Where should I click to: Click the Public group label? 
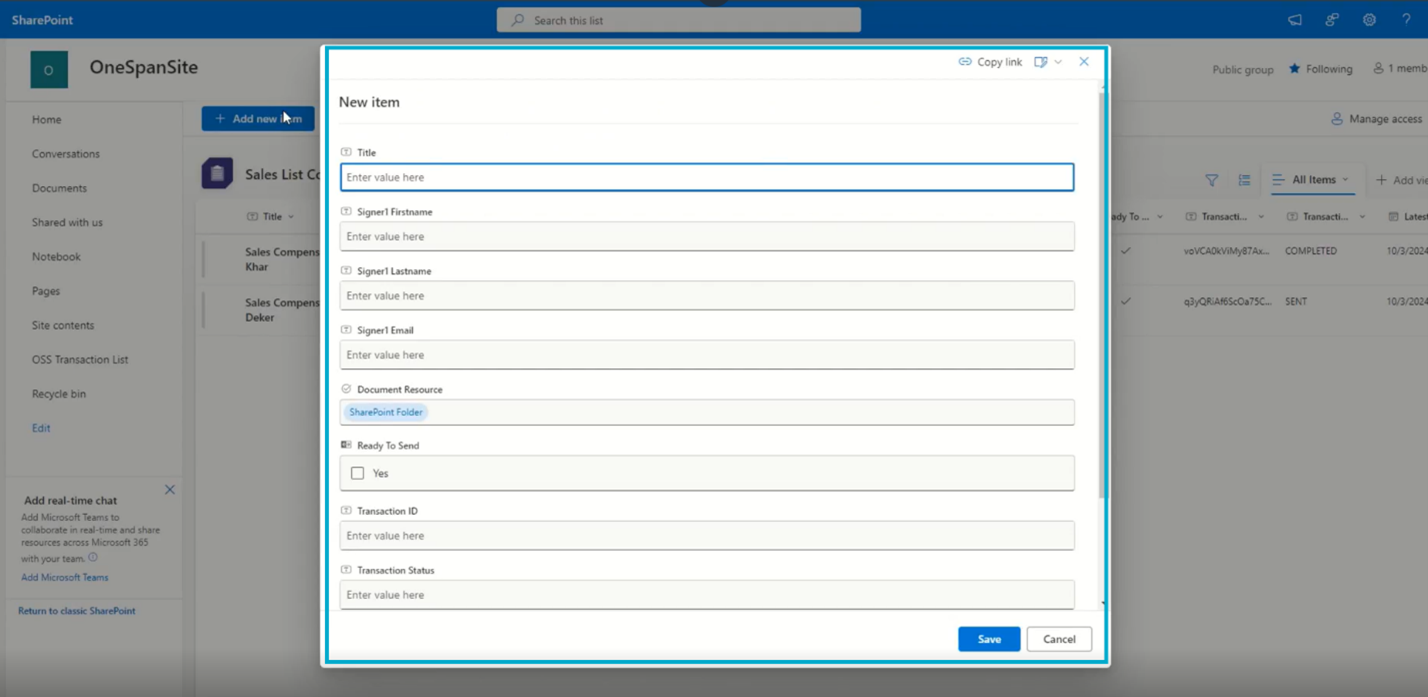coord(1243,70)
